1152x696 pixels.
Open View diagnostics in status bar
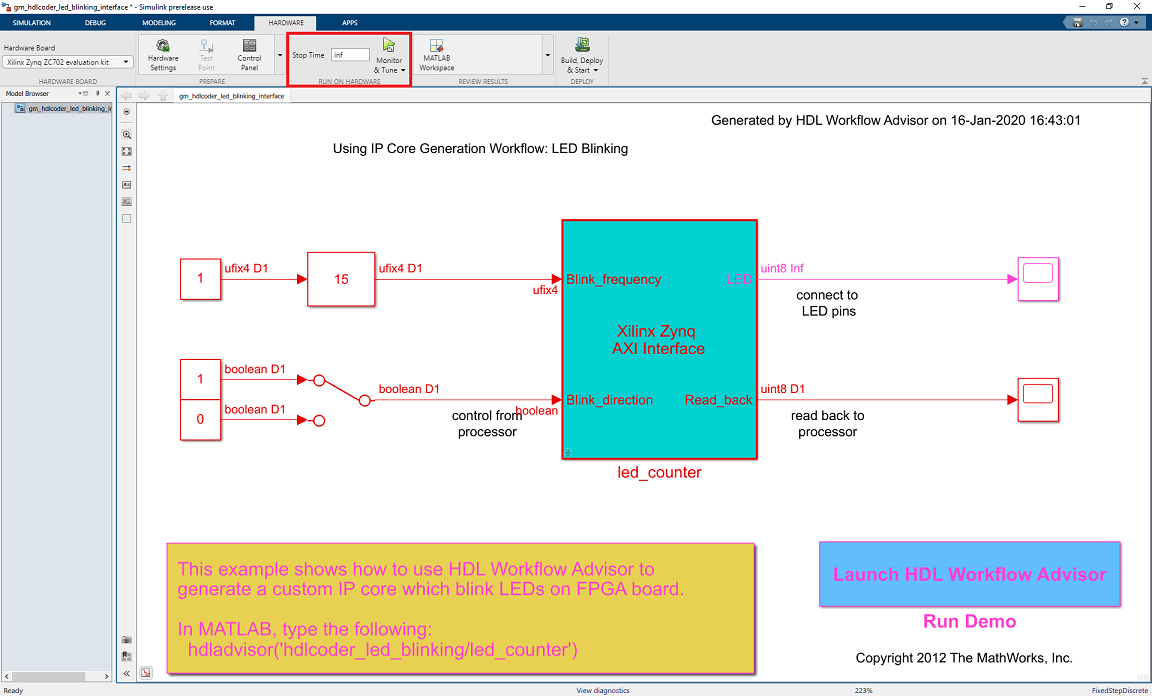(x=602, y=690)
